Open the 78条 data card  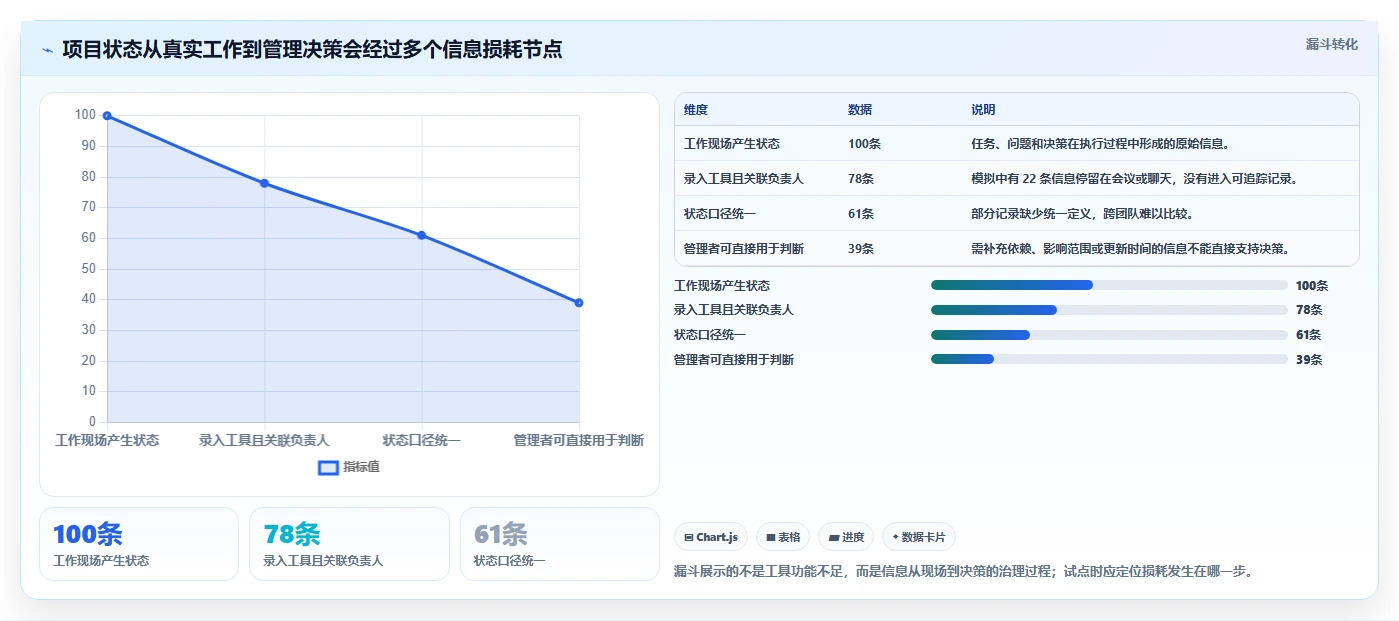349,544
